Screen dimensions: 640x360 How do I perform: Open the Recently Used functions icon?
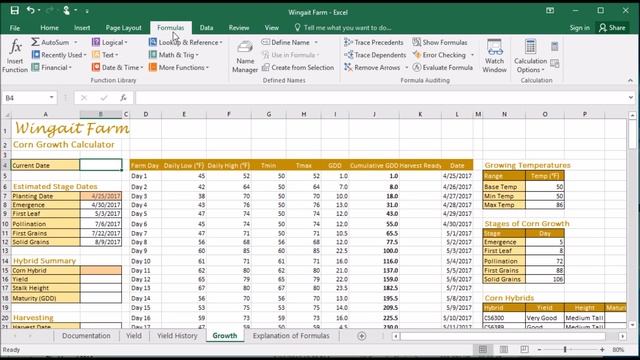pos(36,55)
